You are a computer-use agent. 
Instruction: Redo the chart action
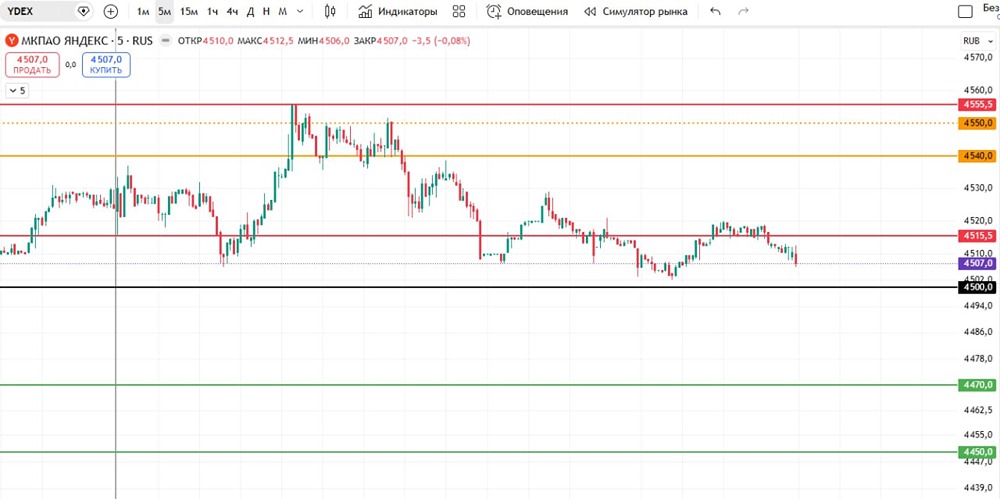click(x=743, y=11)
